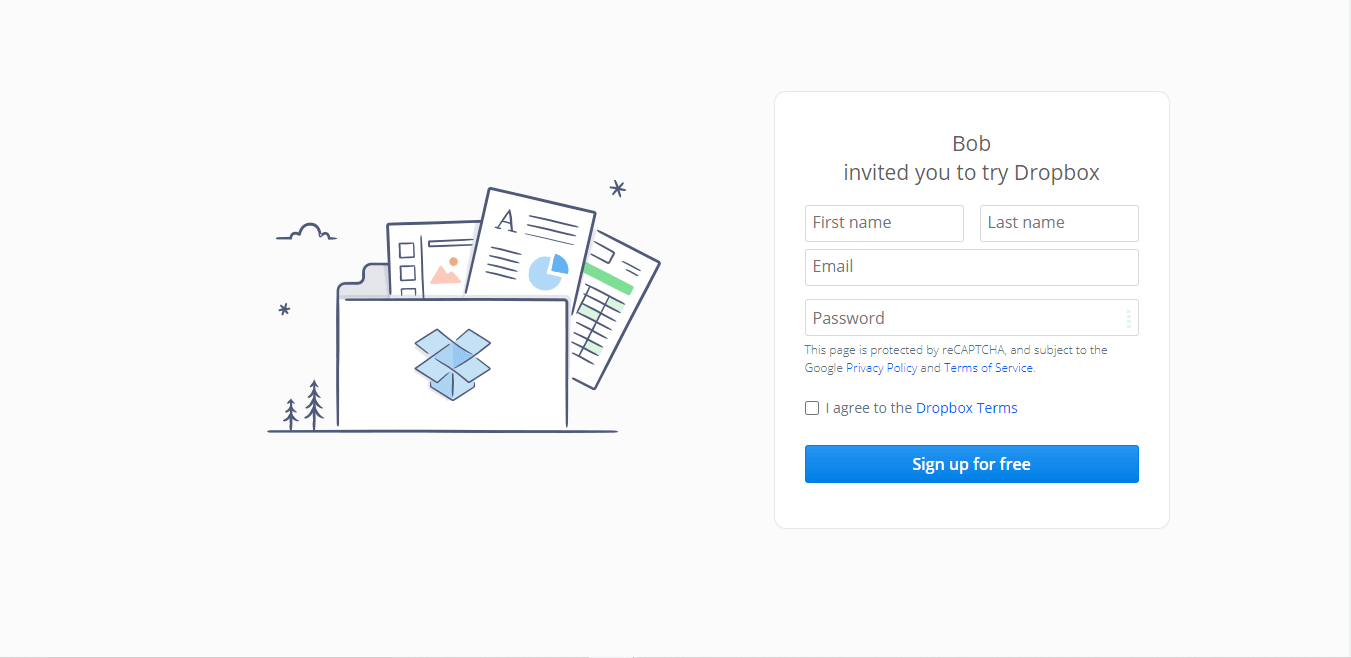Image resolution: width=1351 pixels, height=658 pixels.
Task: Click into the Last name field
Action: (x=1059, y=223)
